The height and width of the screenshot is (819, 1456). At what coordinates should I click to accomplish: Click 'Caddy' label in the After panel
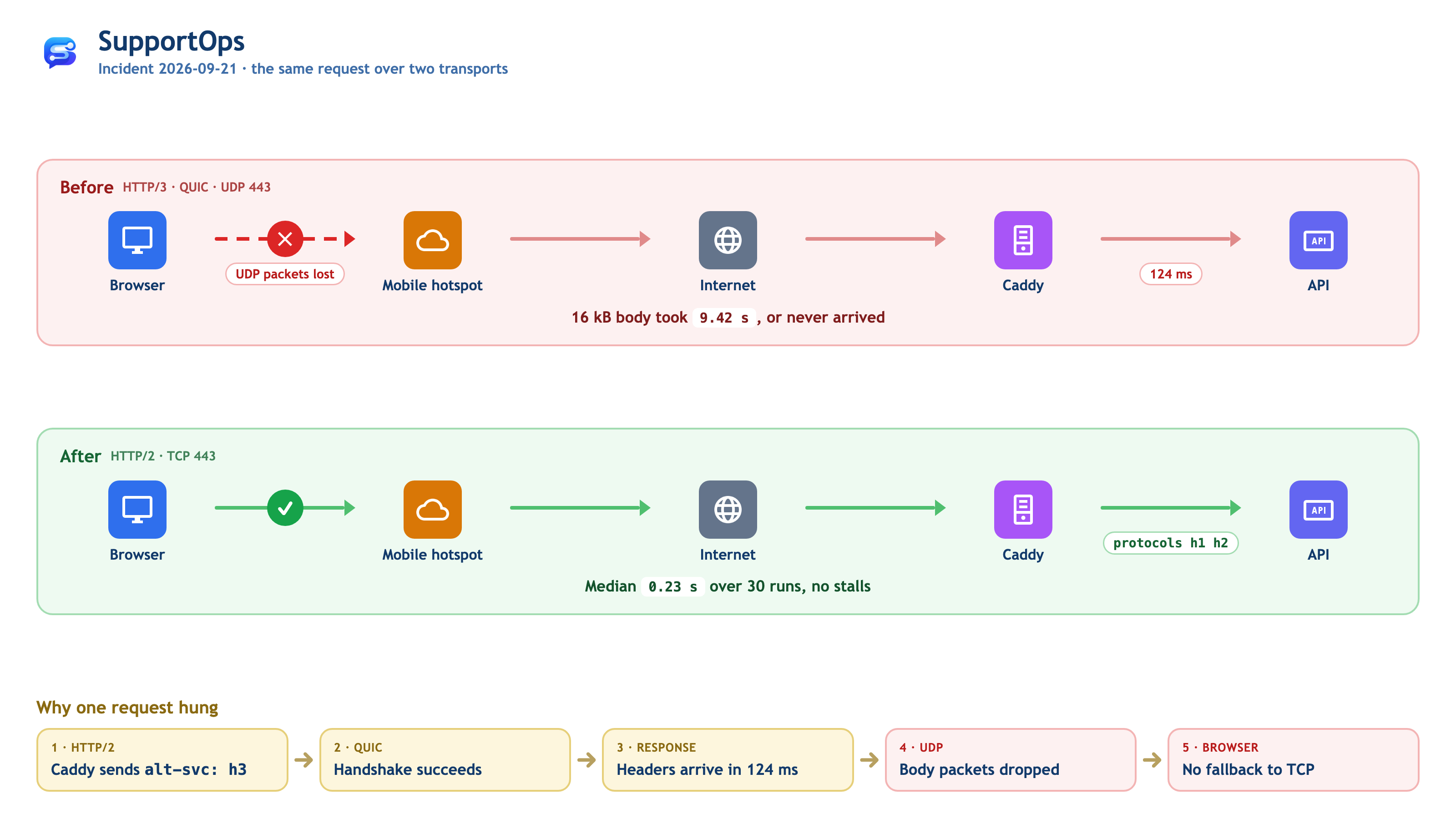click(x=1023, y=555)
